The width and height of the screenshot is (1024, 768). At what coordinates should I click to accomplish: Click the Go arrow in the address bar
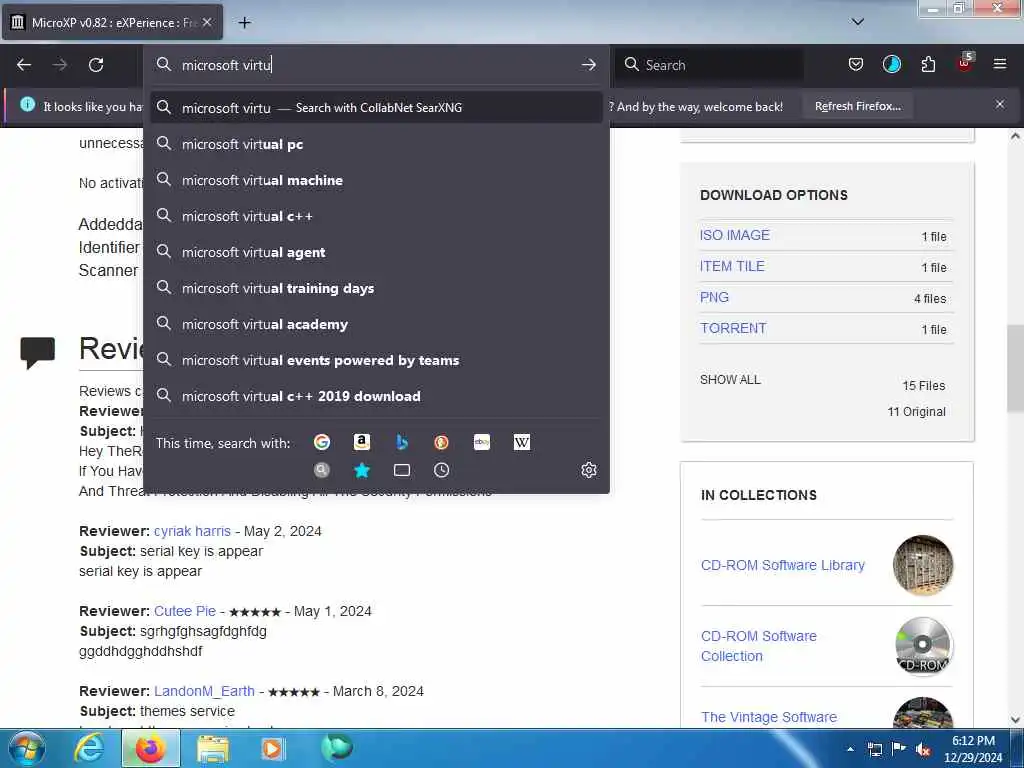tap(588, 65)
